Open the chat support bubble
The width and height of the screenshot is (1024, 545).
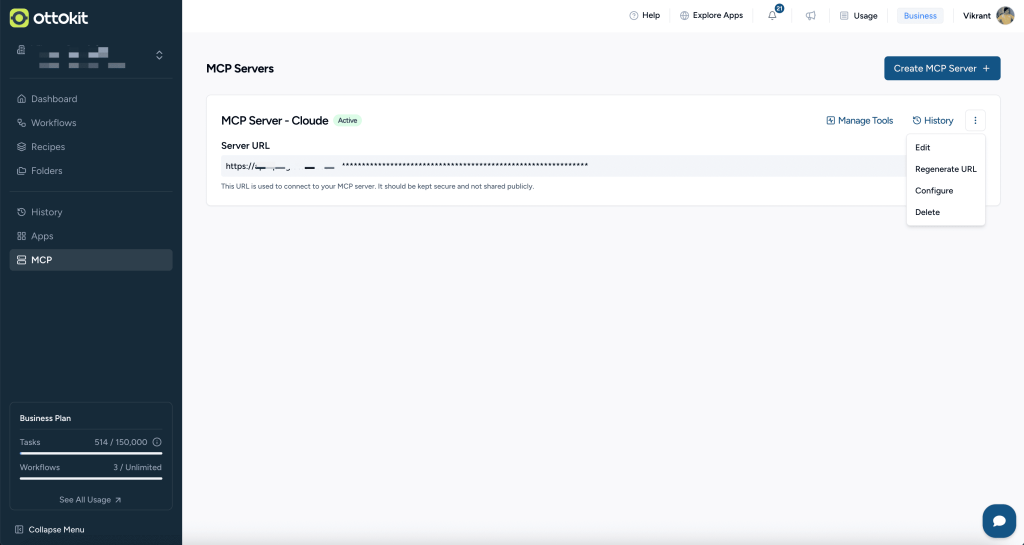pos(998,520)
